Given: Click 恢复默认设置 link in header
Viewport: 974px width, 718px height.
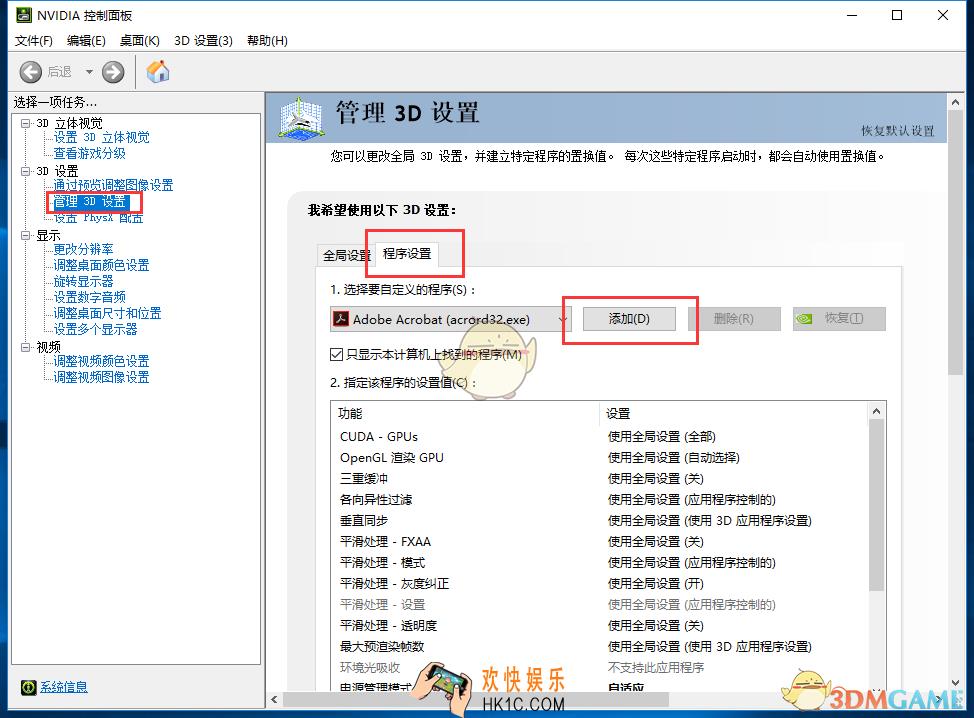Looking at the screenshot, I should 898,130.
